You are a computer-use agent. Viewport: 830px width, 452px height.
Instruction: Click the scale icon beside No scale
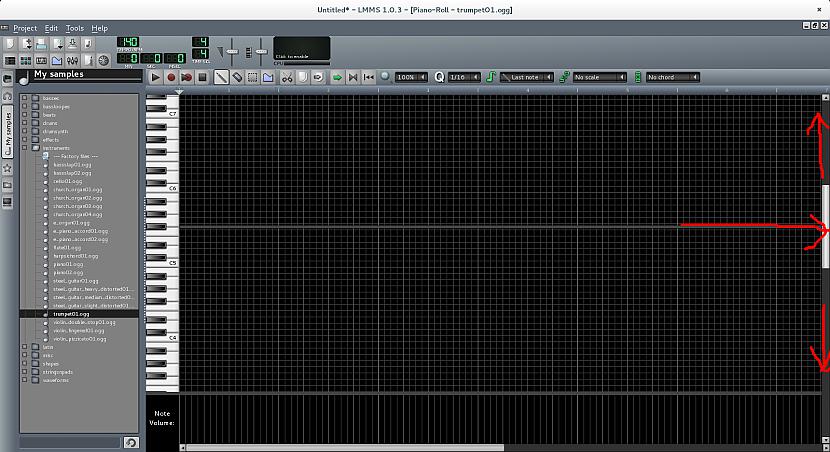pyautogui.click(x=565, y=77)
